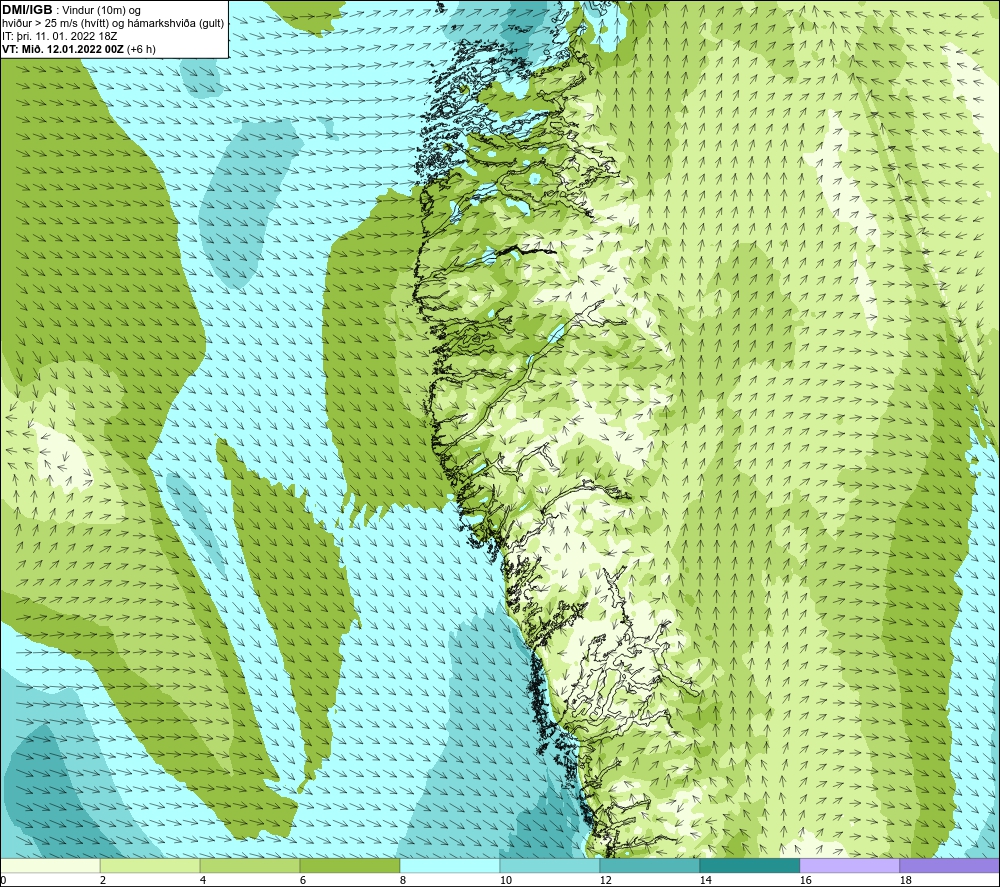Image resolution: width=1000 pixels, height=887 pixels.
Task: Click the scale label '14'
Action: point(705,881)
